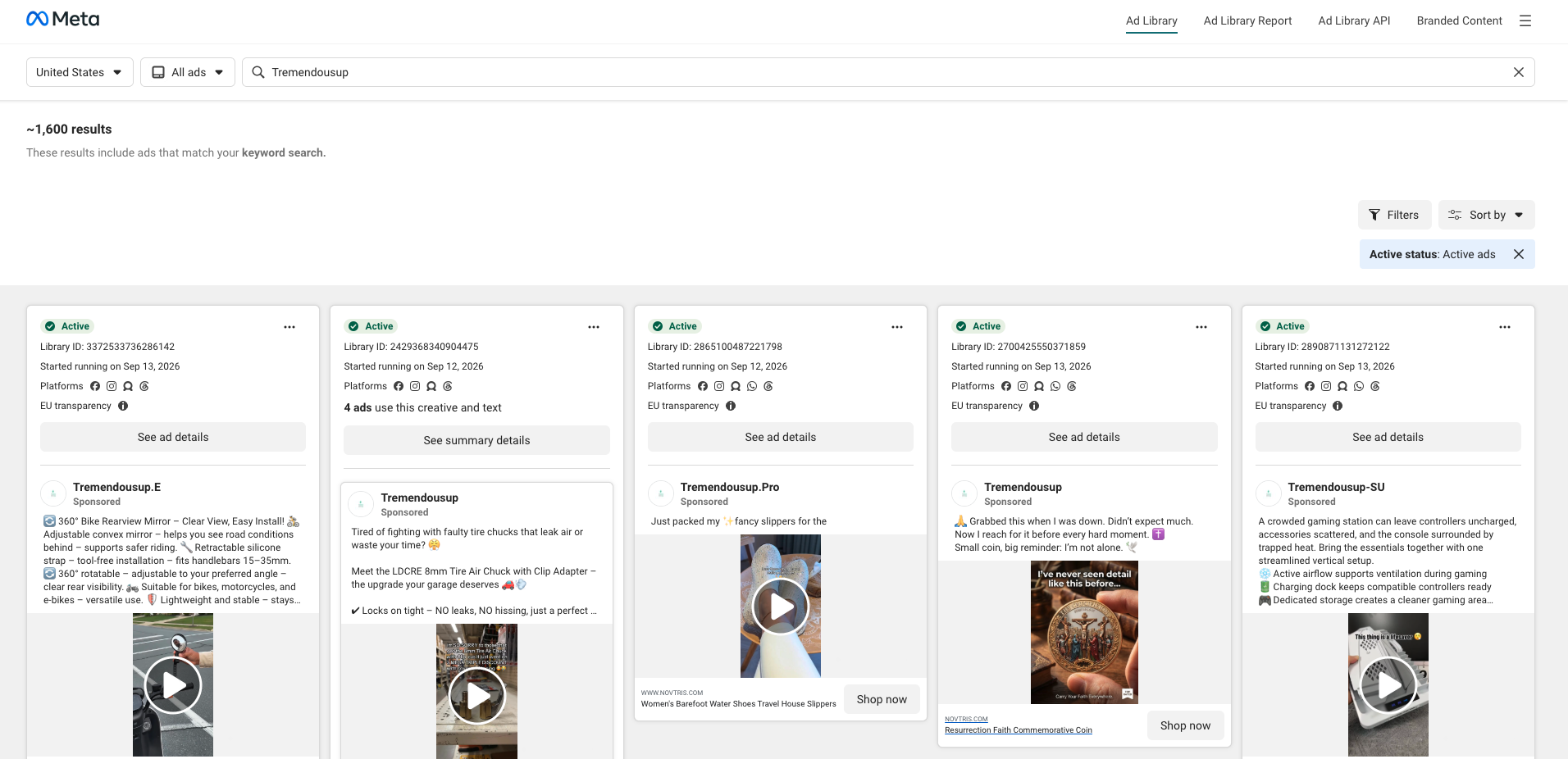Viewport: 1568px width, 759px height.
Task: Open Resurrection Faith Commemorative Coin link
Action: [x=1019, y=730]
